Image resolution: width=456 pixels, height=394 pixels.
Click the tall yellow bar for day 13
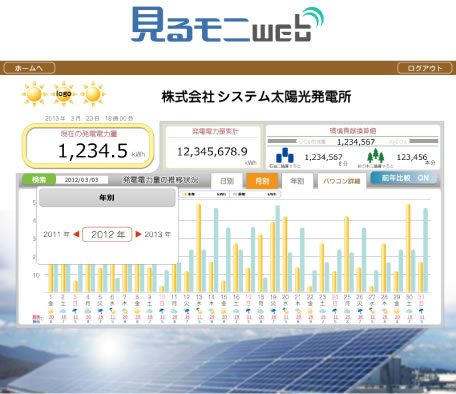[x=199, y=248]
